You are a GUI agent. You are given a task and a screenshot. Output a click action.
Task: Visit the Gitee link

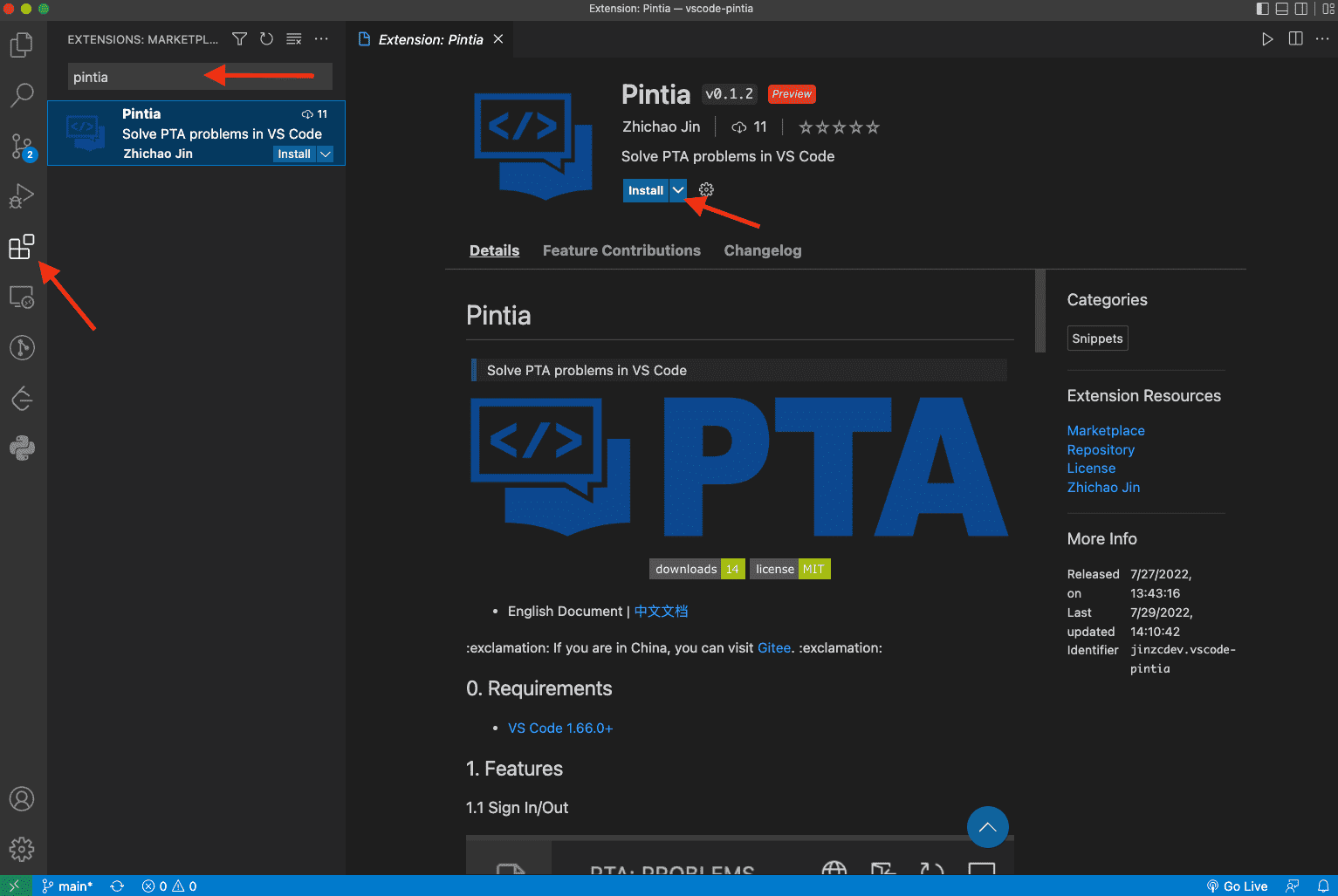tap(774, 647)
